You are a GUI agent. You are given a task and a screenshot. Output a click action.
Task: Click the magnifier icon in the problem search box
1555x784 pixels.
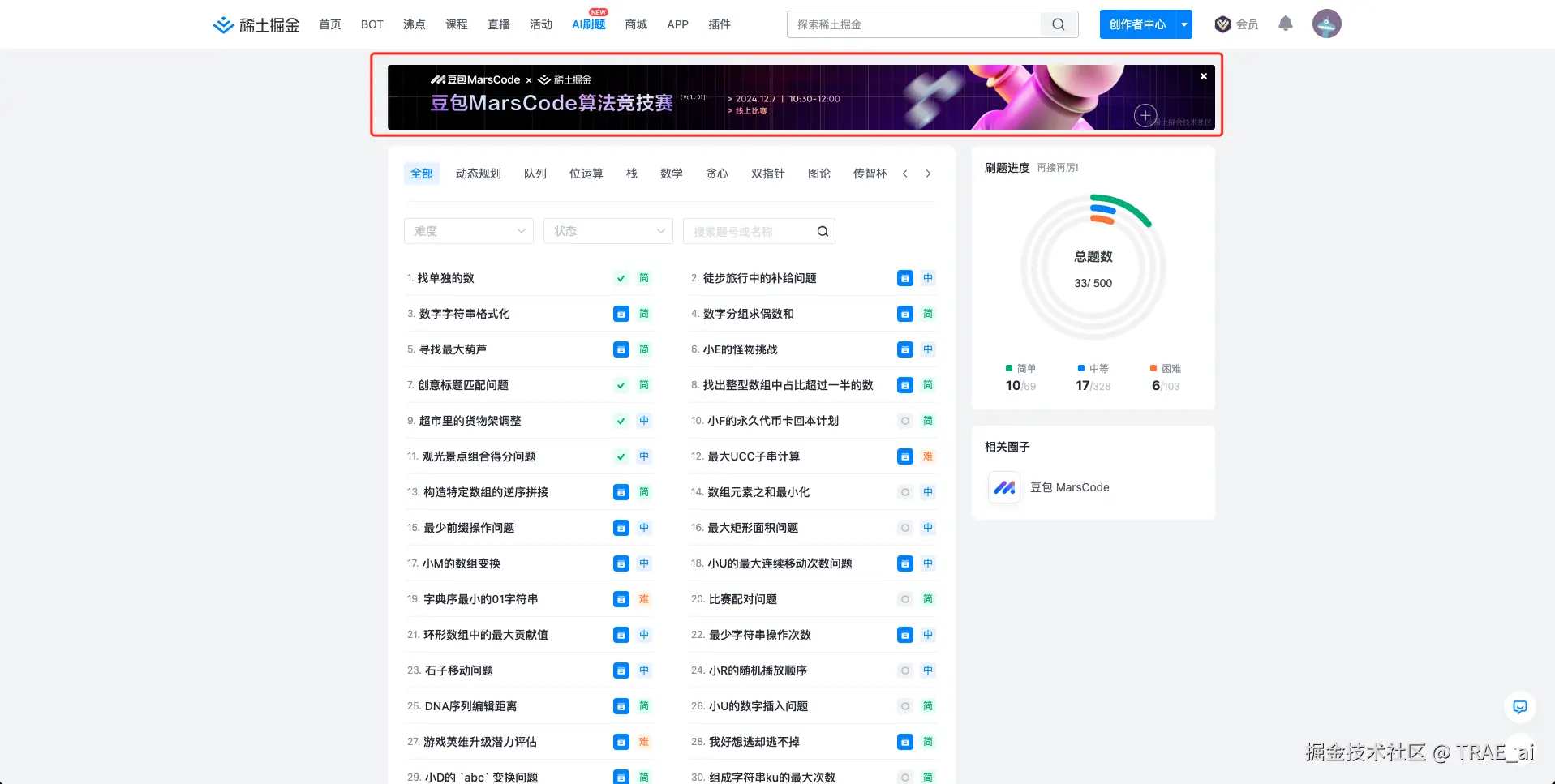pyautogui.click(x=823, y=231)
